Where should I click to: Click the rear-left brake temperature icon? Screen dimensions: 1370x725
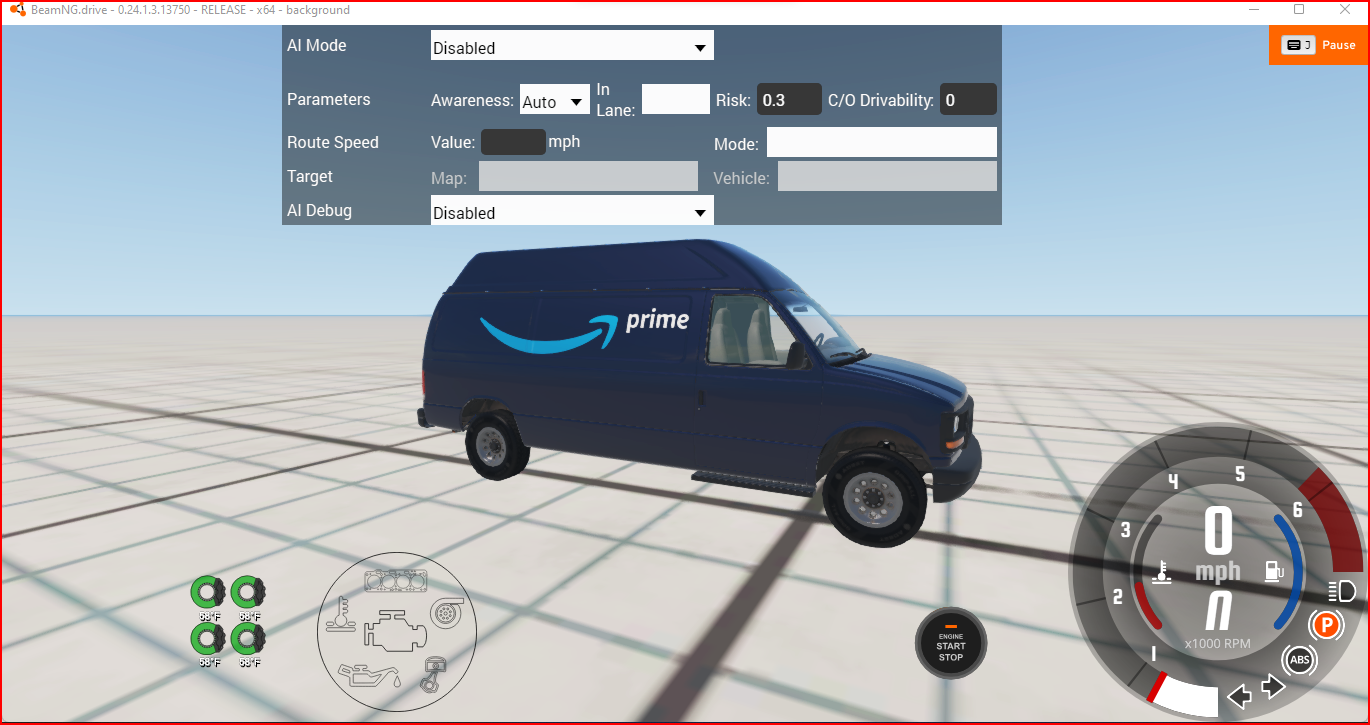tap(208, 640)
